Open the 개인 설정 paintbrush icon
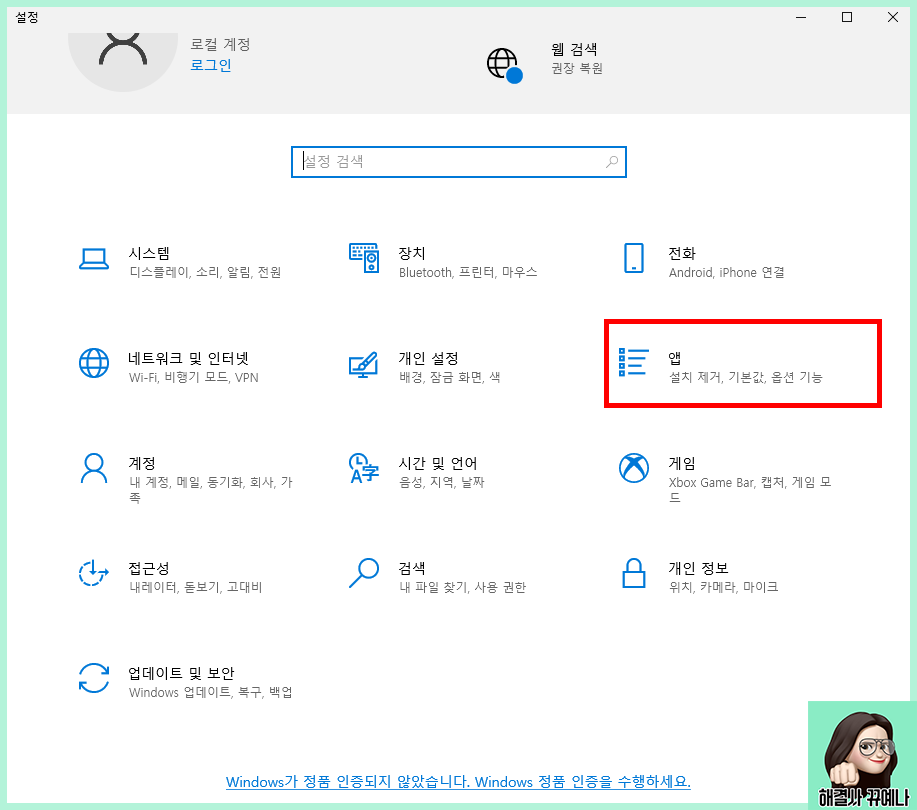This screenshot has width=917, height=810. point(363,364)
